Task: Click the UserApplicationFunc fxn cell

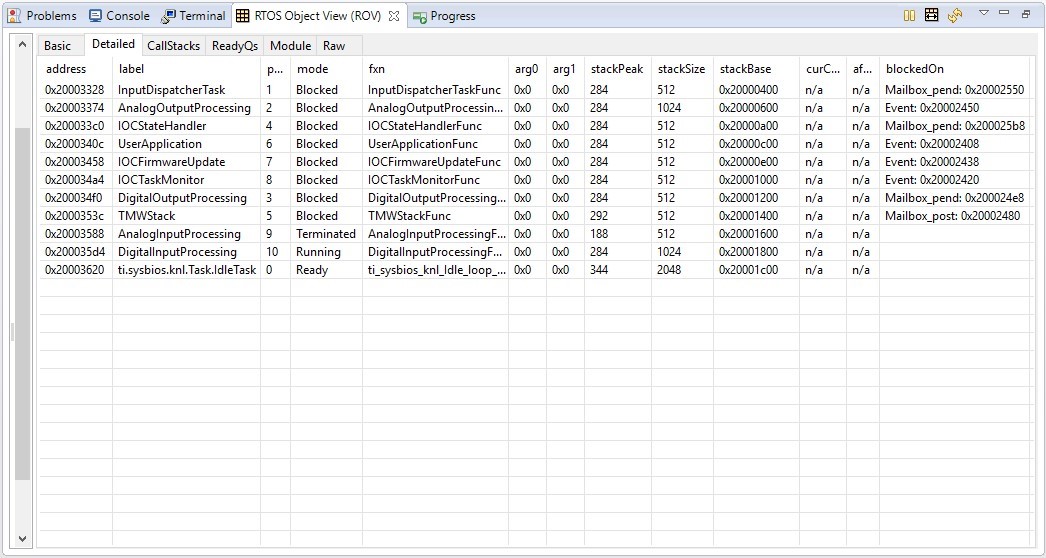Action: coord(436,144)
